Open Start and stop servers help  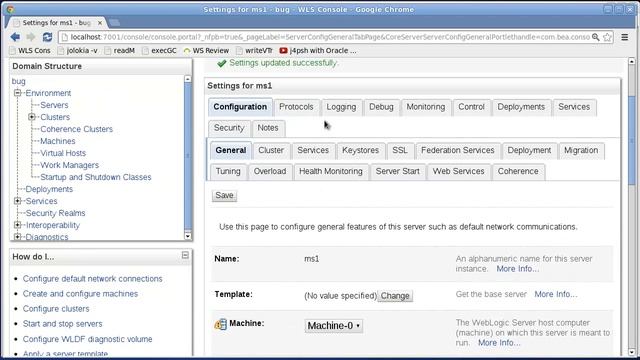click(62, 324)
